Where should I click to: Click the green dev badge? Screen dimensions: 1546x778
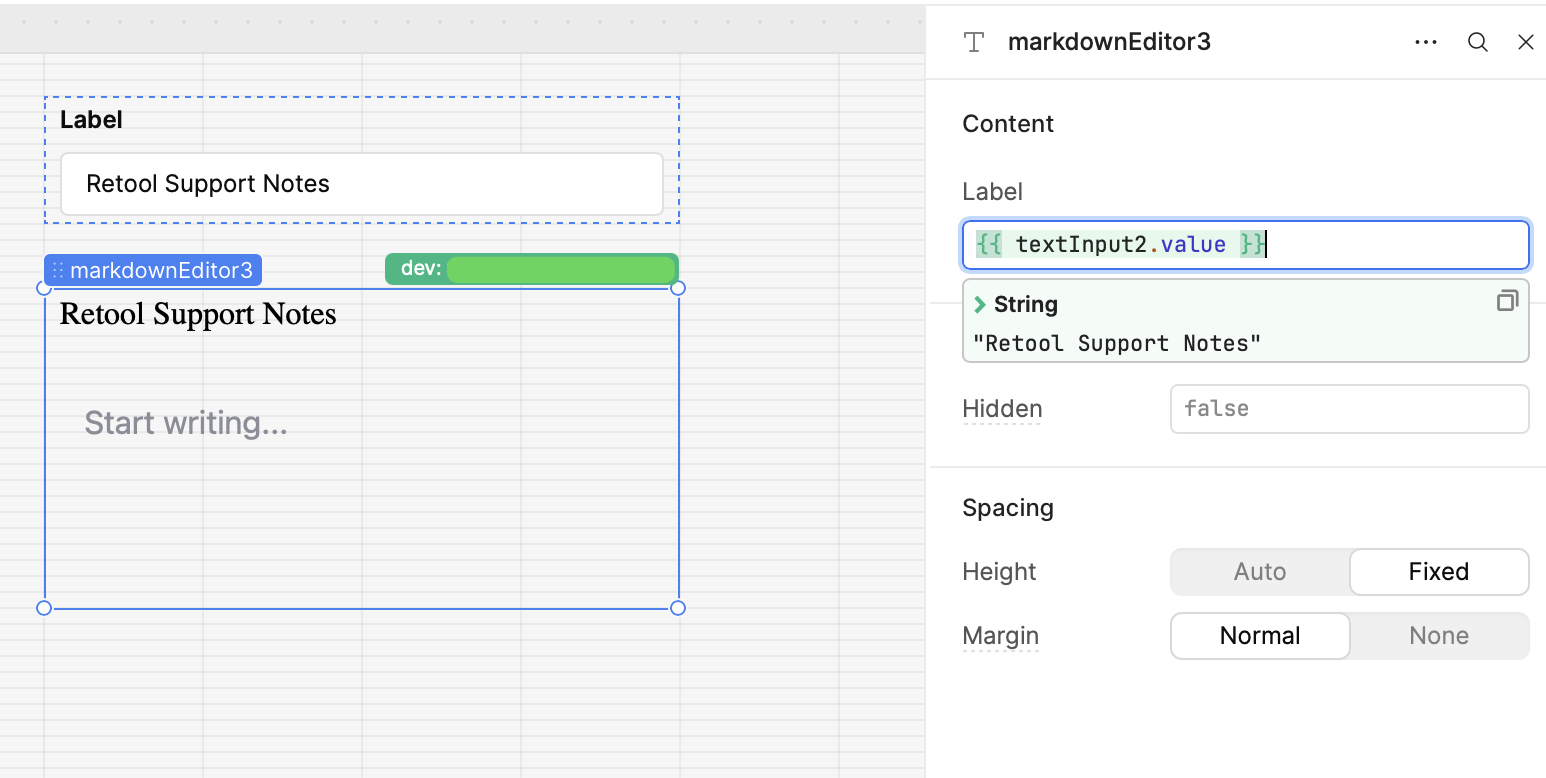pos(531,269)
